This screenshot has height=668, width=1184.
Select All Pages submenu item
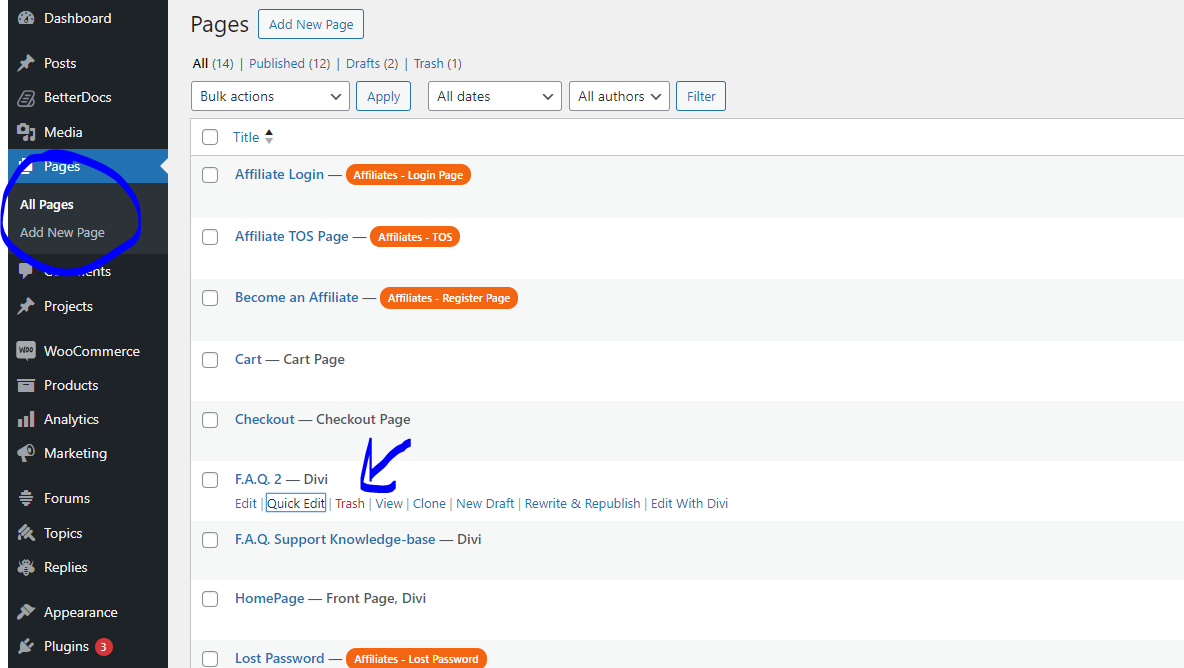coord(47,205)
